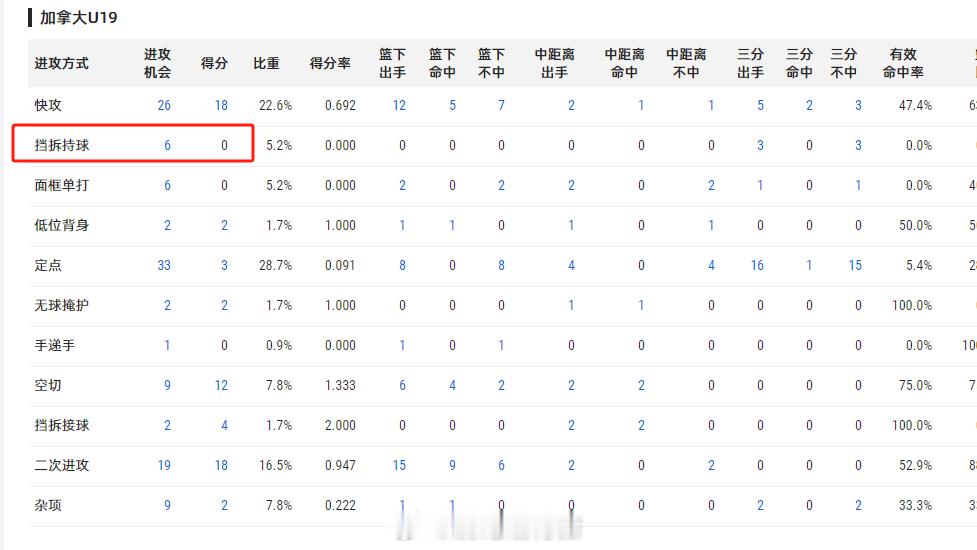
Task: Open the 空切 中距离命中 value 2
Action: [641, 385]
